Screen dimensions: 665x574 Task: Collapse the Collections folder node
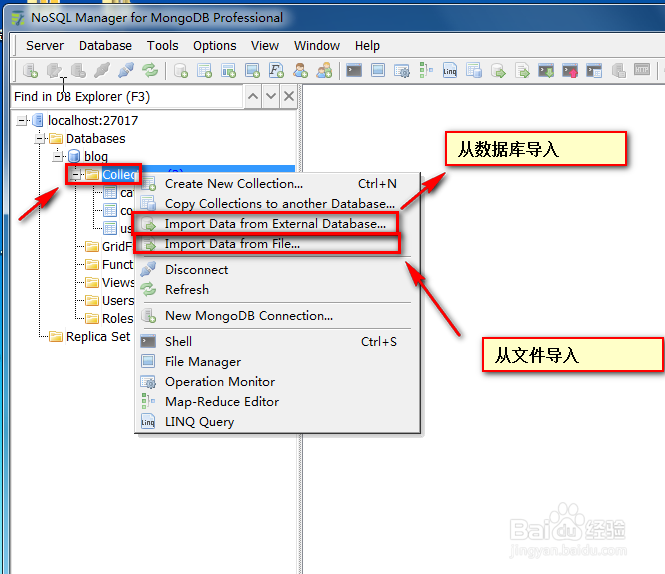pos(76,174)
